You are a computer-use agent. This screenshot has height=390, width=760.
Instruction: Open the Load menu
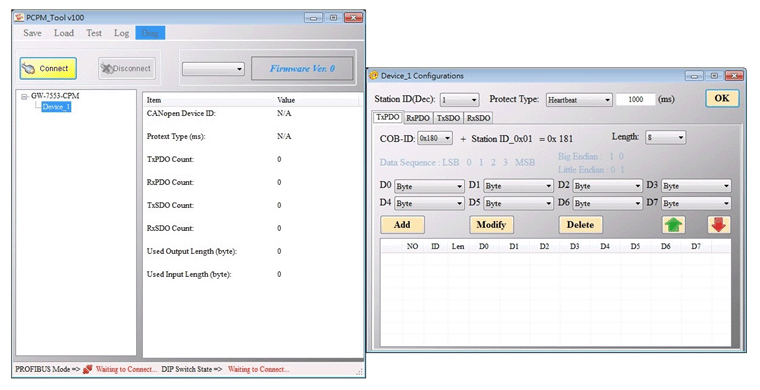(63, 33)
